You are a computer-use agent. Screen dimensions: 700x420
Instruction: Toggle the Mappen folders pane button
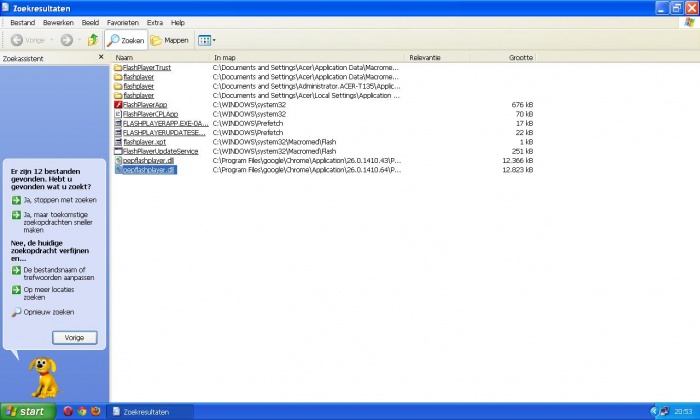coord(170,40)
